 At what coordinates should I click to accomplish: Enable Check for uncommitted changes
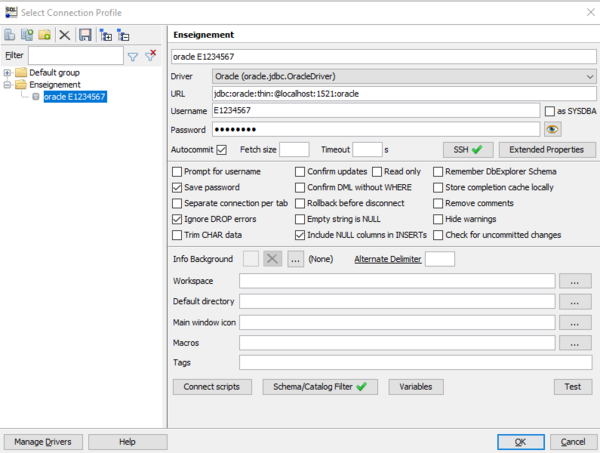[438, 235]
